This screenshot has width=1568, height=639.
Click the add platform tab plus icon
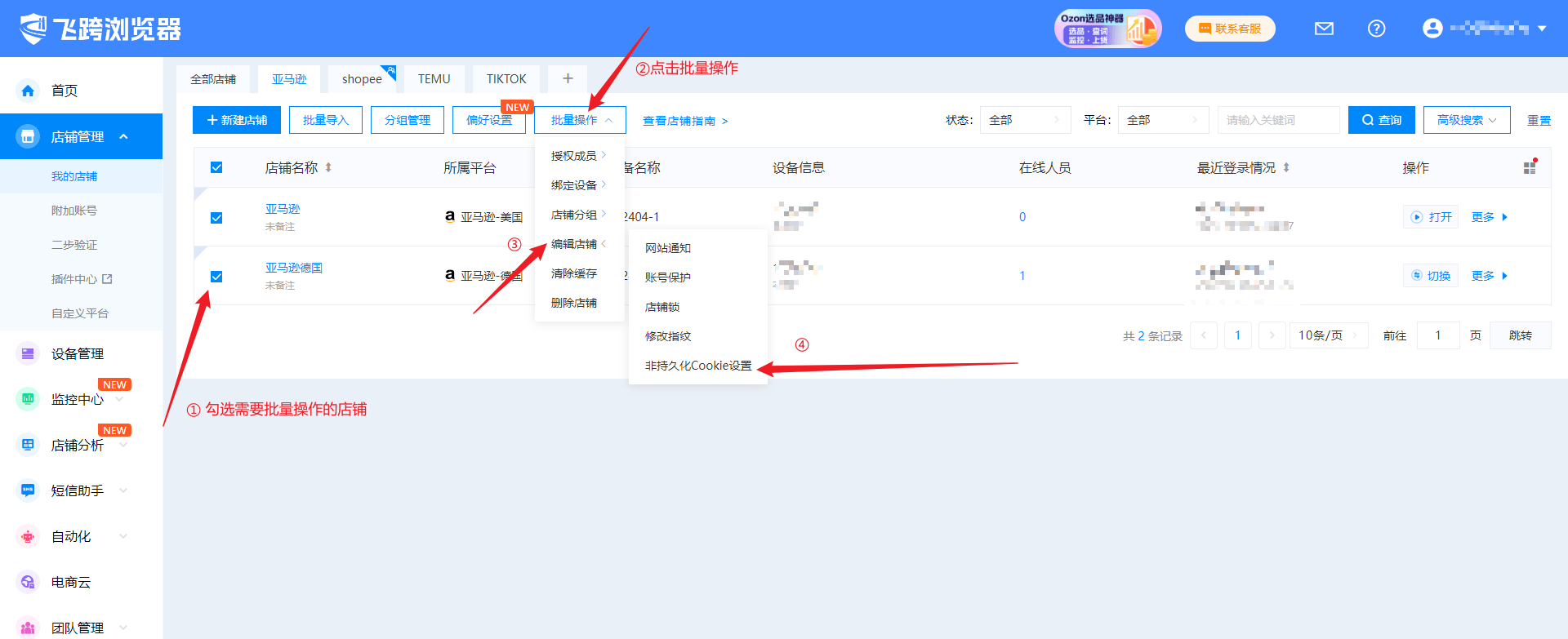pyautogui.click(x=568, y=78)
